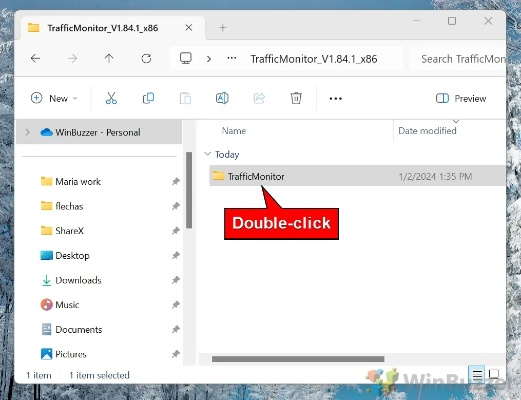Select the TrafficMonitor_V1.84.1_x86 tab
Image resolution: width=521 pixels, height=400 pixels.
(112, 28)
